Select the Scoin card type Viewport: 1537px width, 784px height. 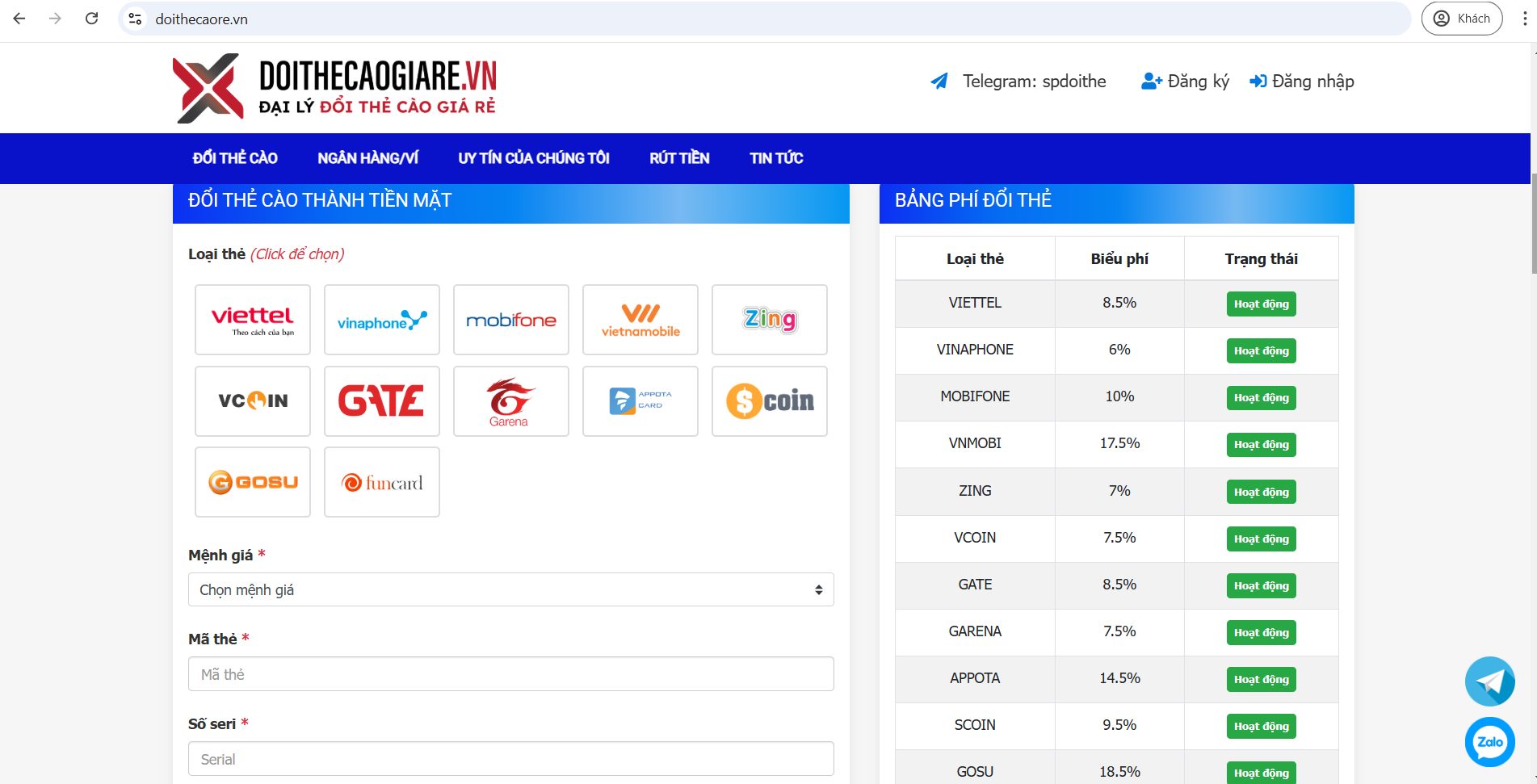coord(770,401)
